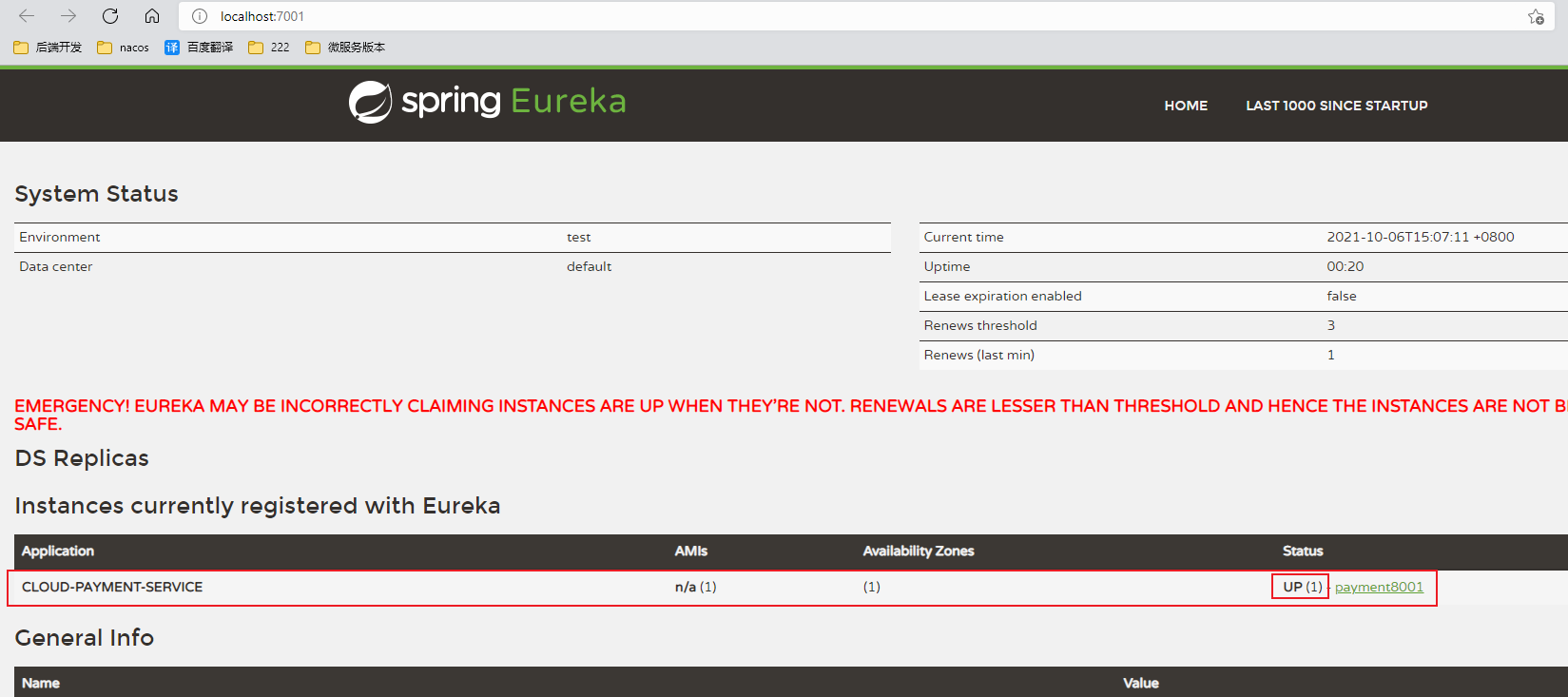Click the Environment label
The image size is (1568, 697).
[x=60, y=237]
